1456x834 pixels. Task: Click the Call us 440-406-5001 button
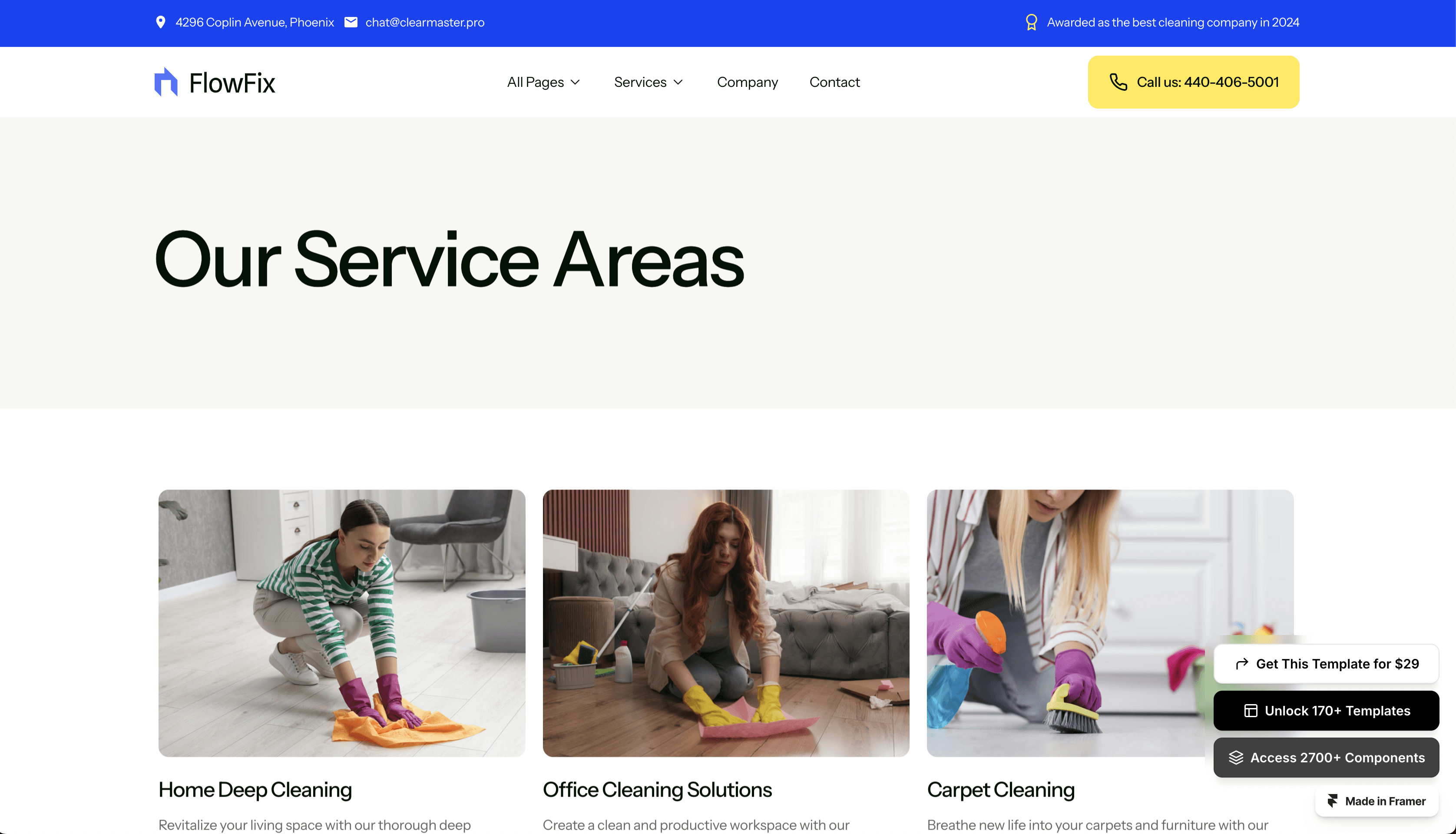click(1194, 82)
